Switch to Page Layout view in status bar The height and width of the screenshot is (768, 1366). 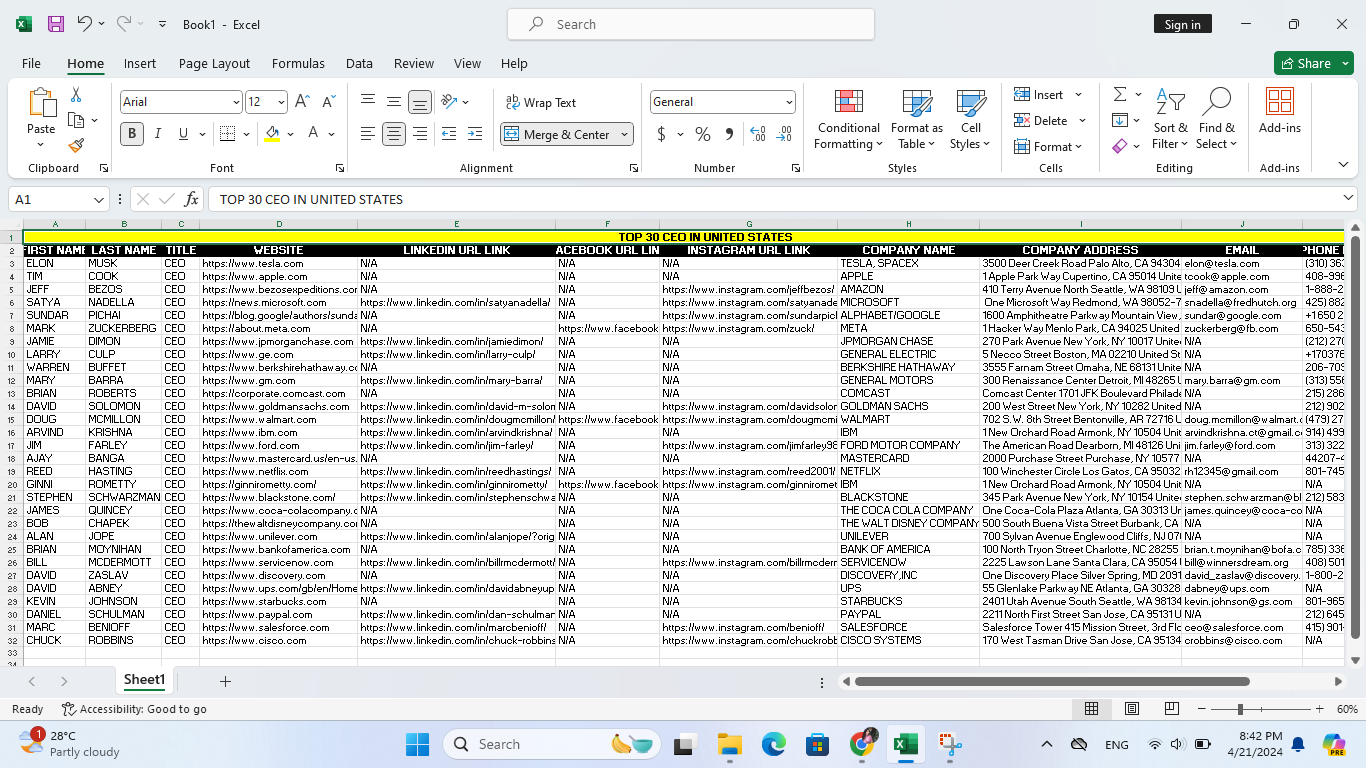(x=1132, y=709)
